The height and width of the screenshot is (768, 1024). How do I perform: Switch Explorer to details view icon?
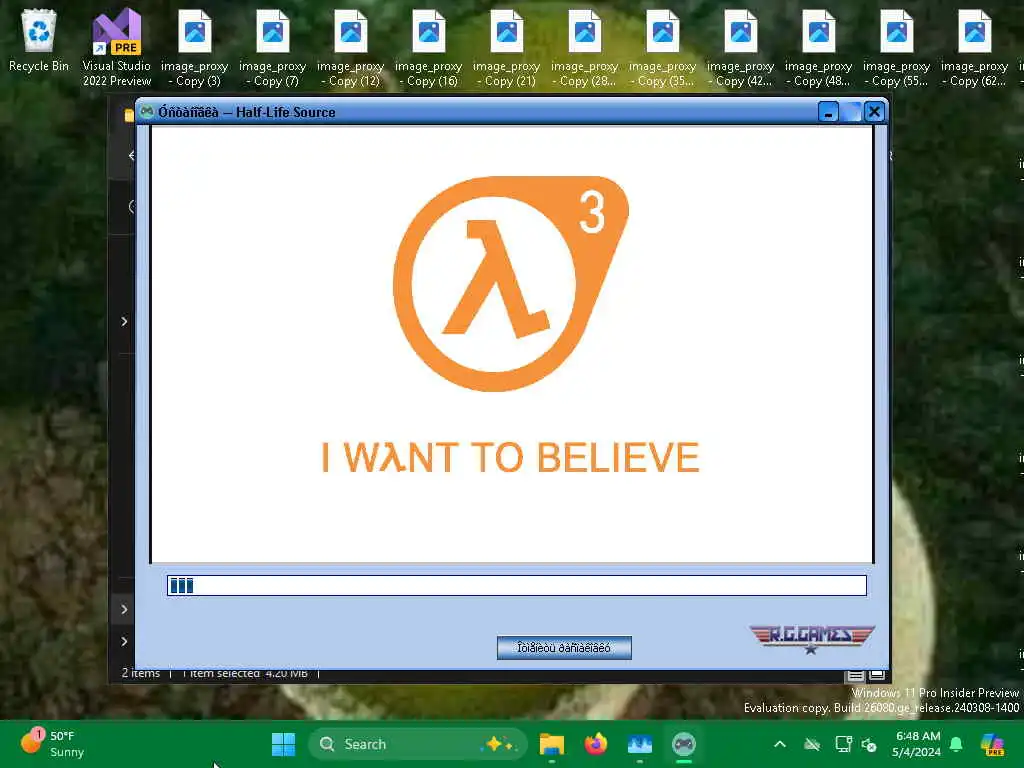point(856,675)
